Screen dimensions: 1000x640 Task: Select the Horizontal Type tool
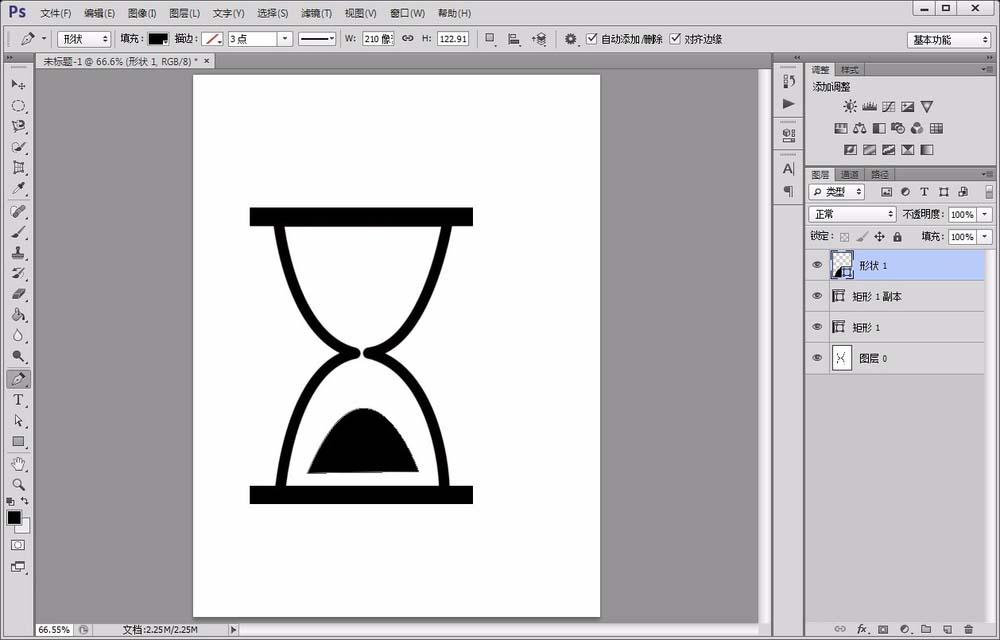click(x=18, y=400)
